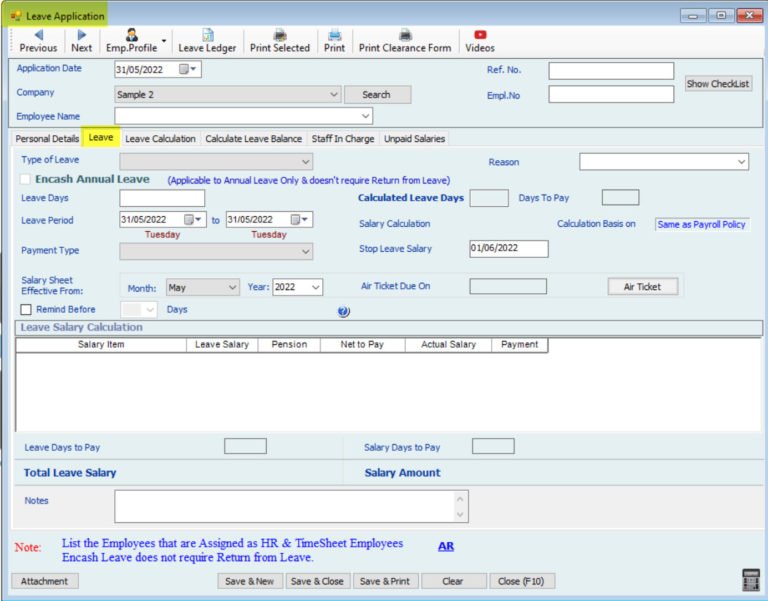Open the Unpaid Salaries tab

(x=415, y=139)
